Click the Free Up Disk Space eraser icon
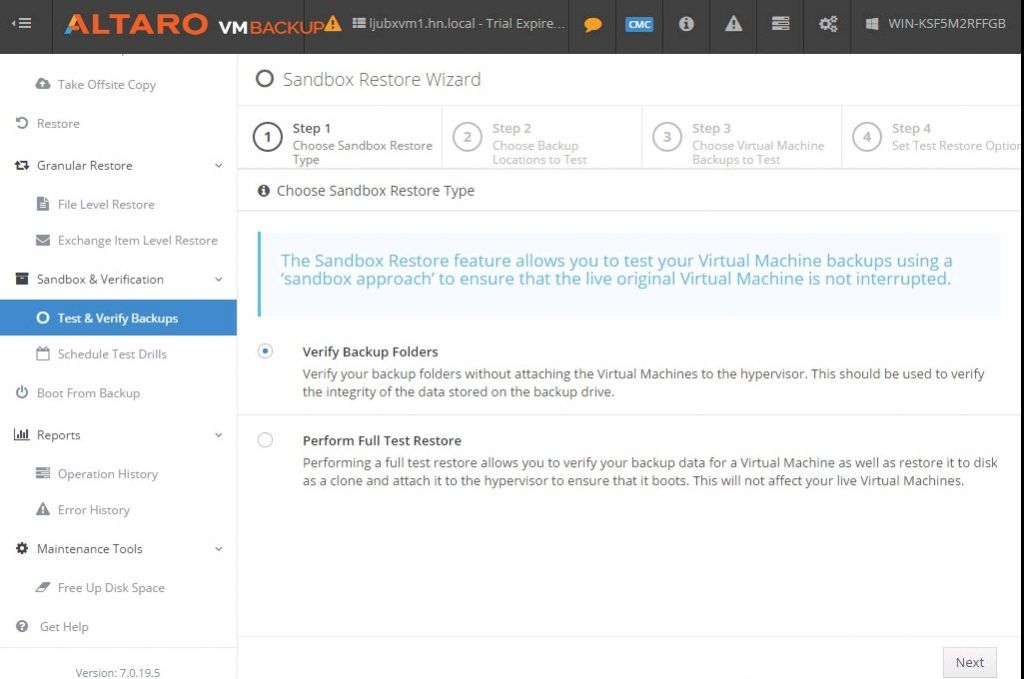 click(43, 587)
